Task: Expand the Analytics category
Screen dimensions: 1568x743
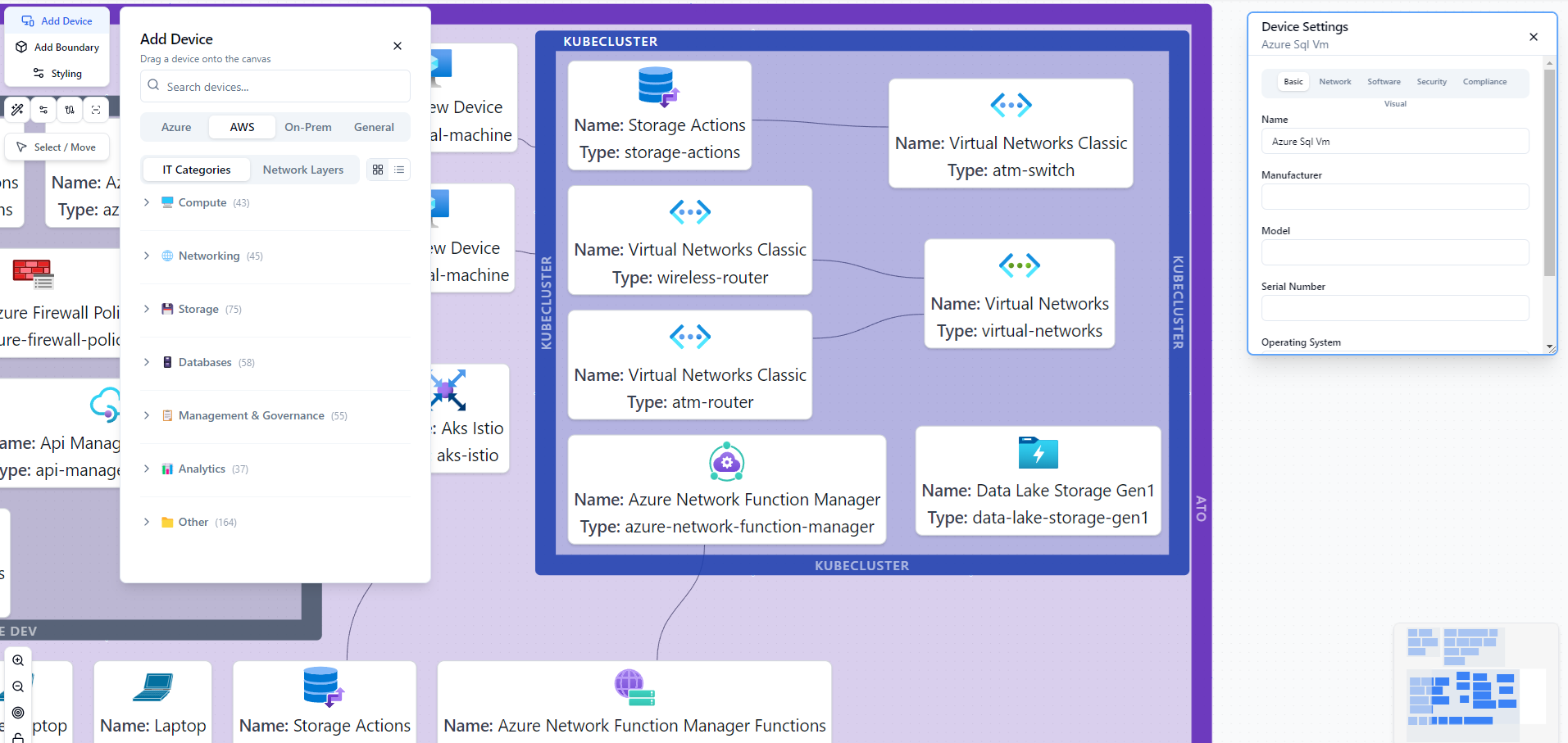Action: coord(275,469)
